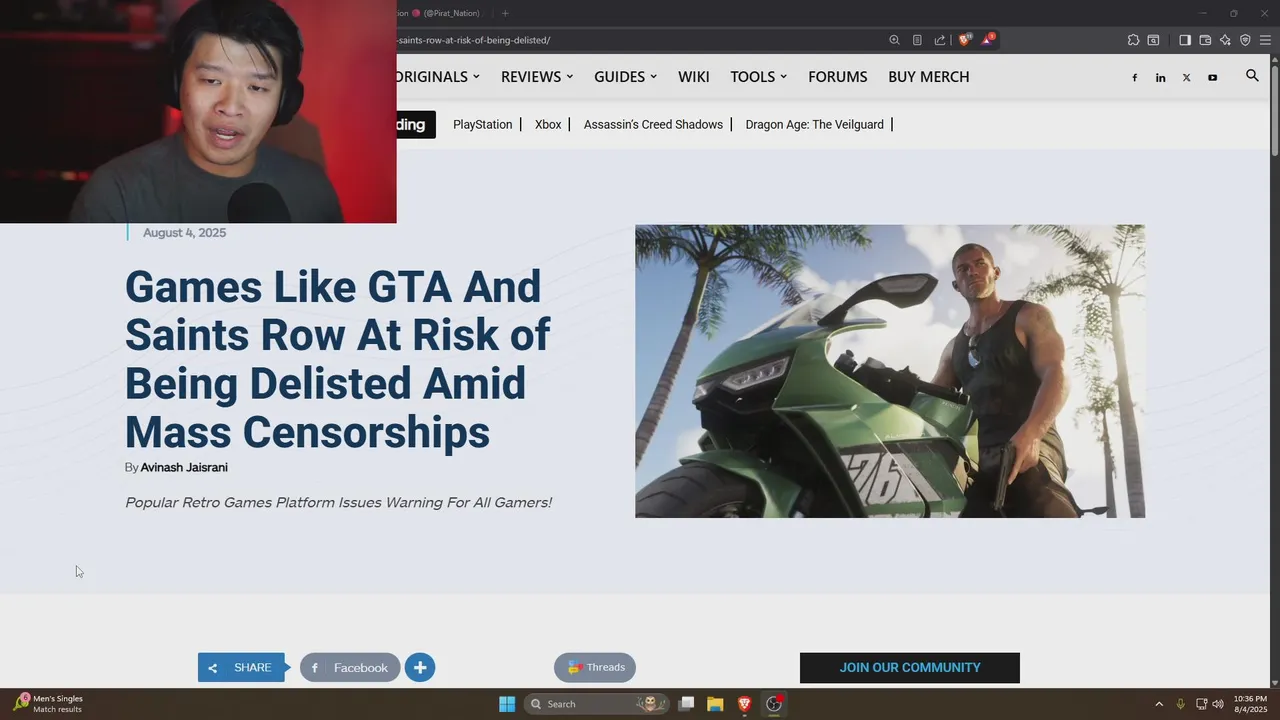Open the FORUMS menu item
This screenshot has width=1280, height=720.
pyautogui.click(x=838, y=77)
